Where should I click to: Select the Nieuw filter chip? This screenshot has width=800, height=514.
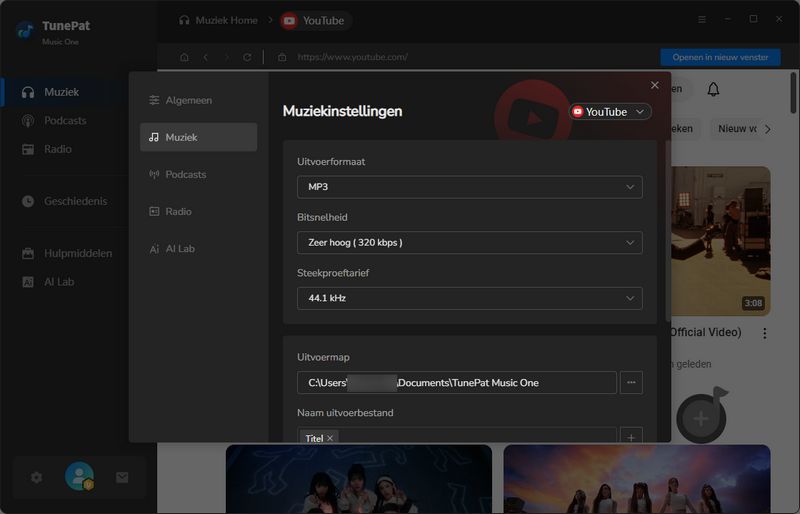coord(737,129)
